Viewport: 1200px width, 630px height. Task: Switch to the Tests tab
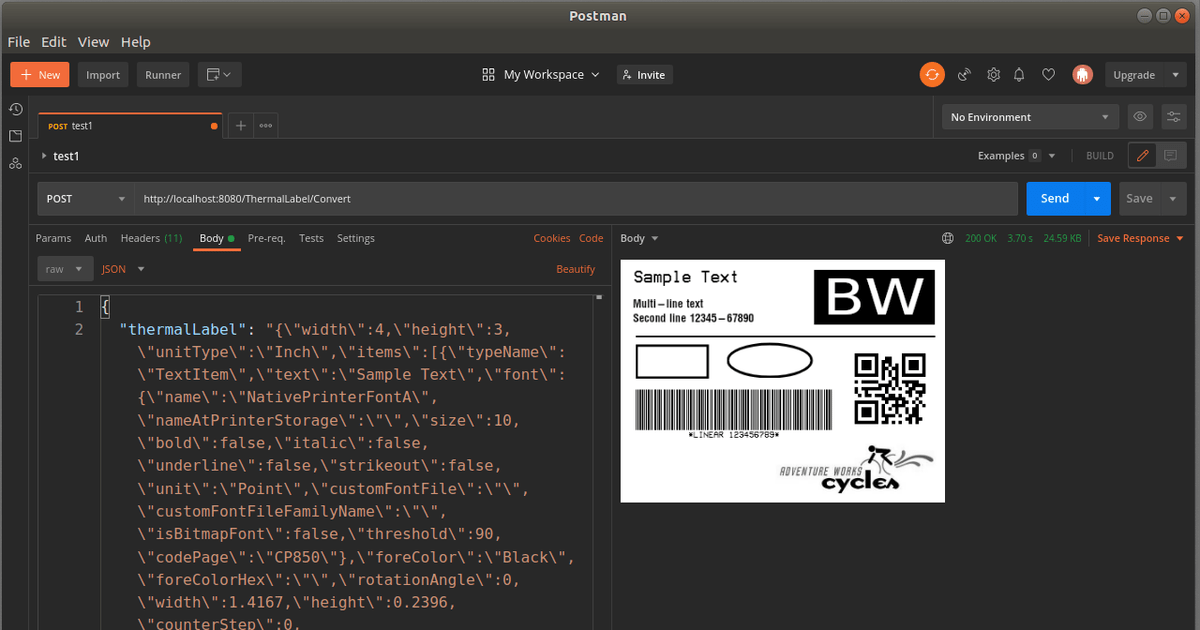(x=311, y=238)
